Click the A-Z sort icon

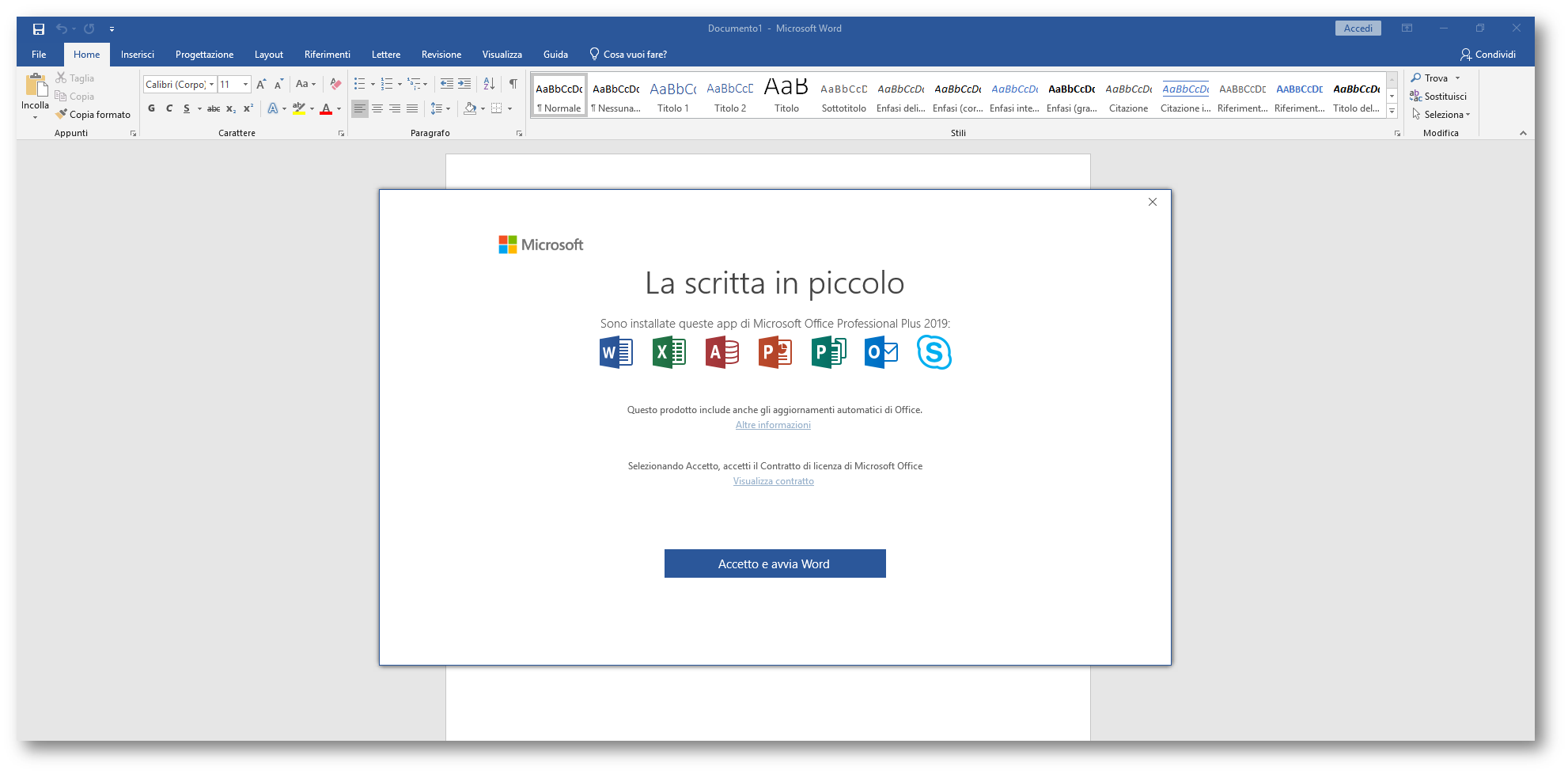[x=489, y=84]
